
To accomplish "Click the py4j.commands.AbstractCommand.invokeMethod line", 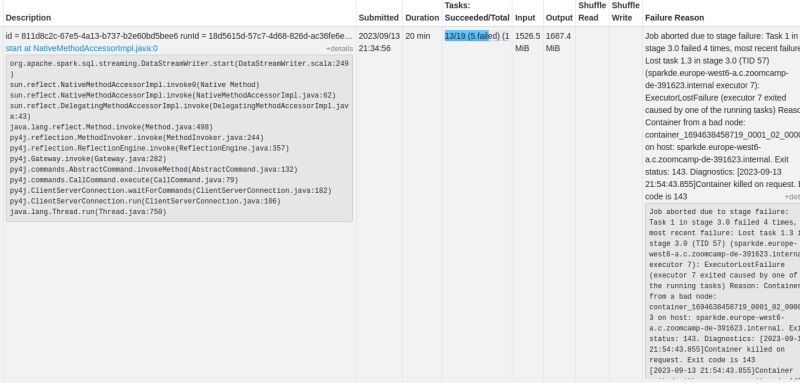I will pyautogui.click(x=154, y=169).
